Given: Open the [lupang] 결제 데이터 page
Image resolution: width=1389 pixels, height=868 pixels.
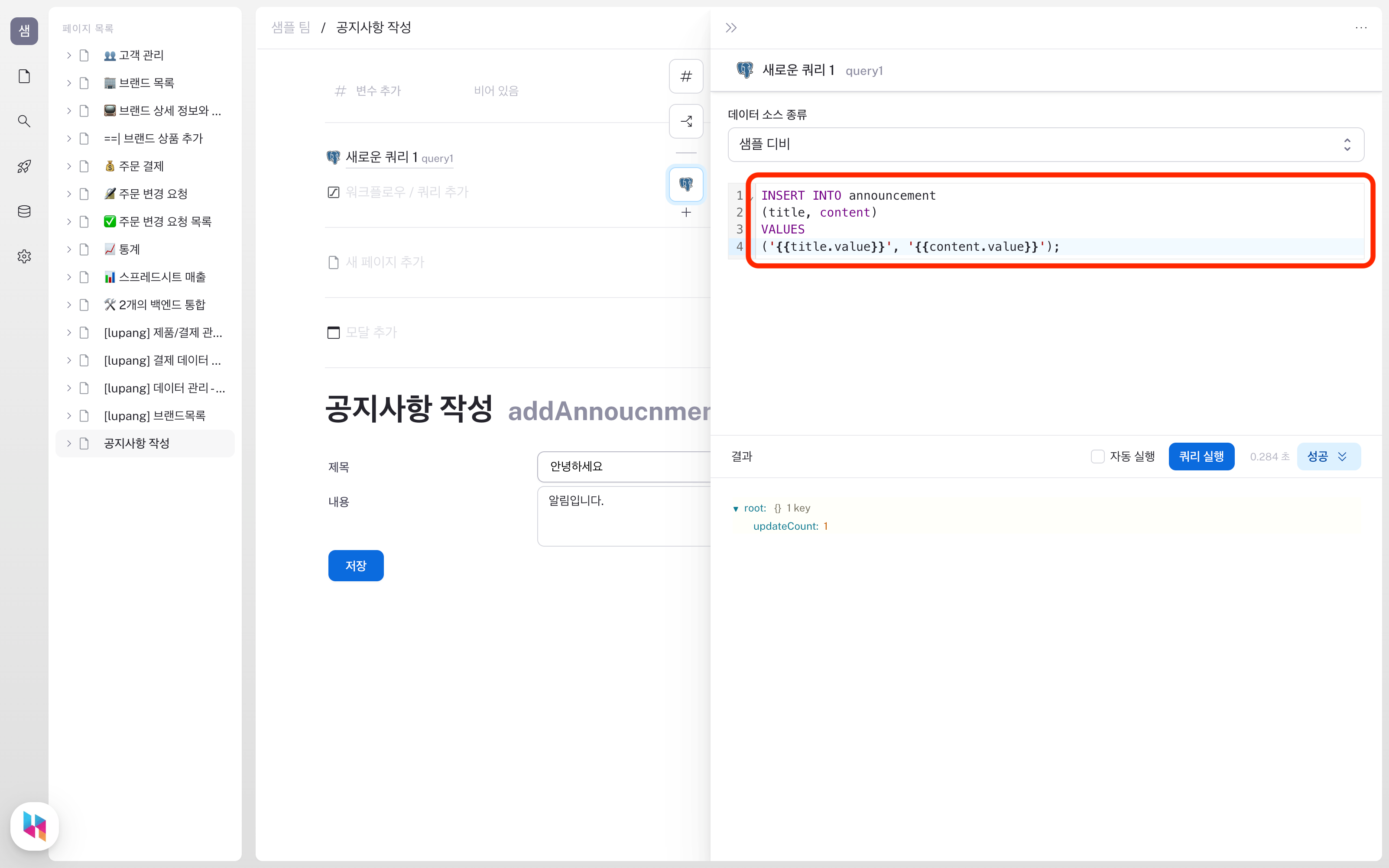Looking at the screenshot, I should point(145,360).
